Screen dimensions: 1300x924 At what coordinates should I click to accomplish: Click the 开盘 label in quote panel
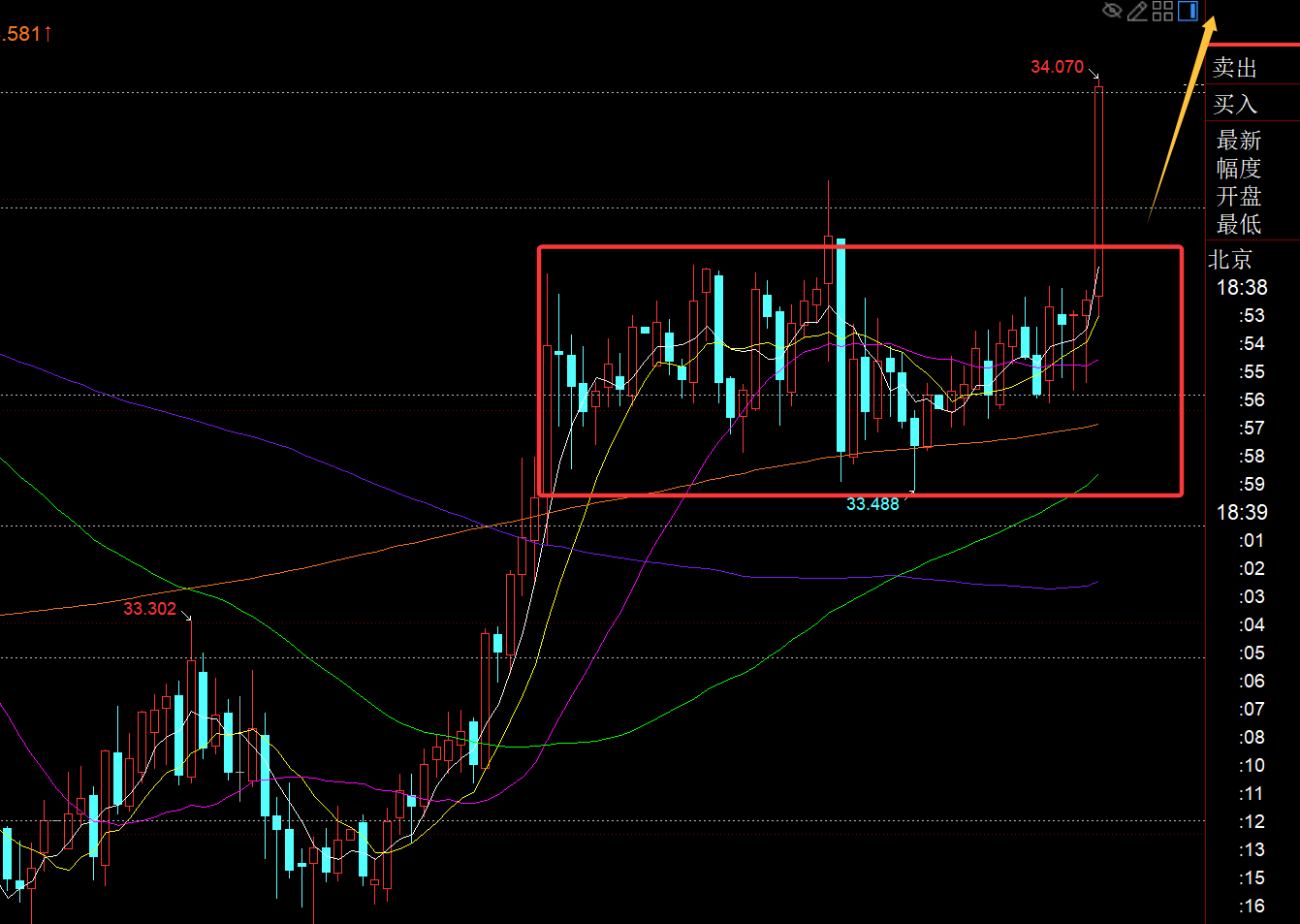1239,197
